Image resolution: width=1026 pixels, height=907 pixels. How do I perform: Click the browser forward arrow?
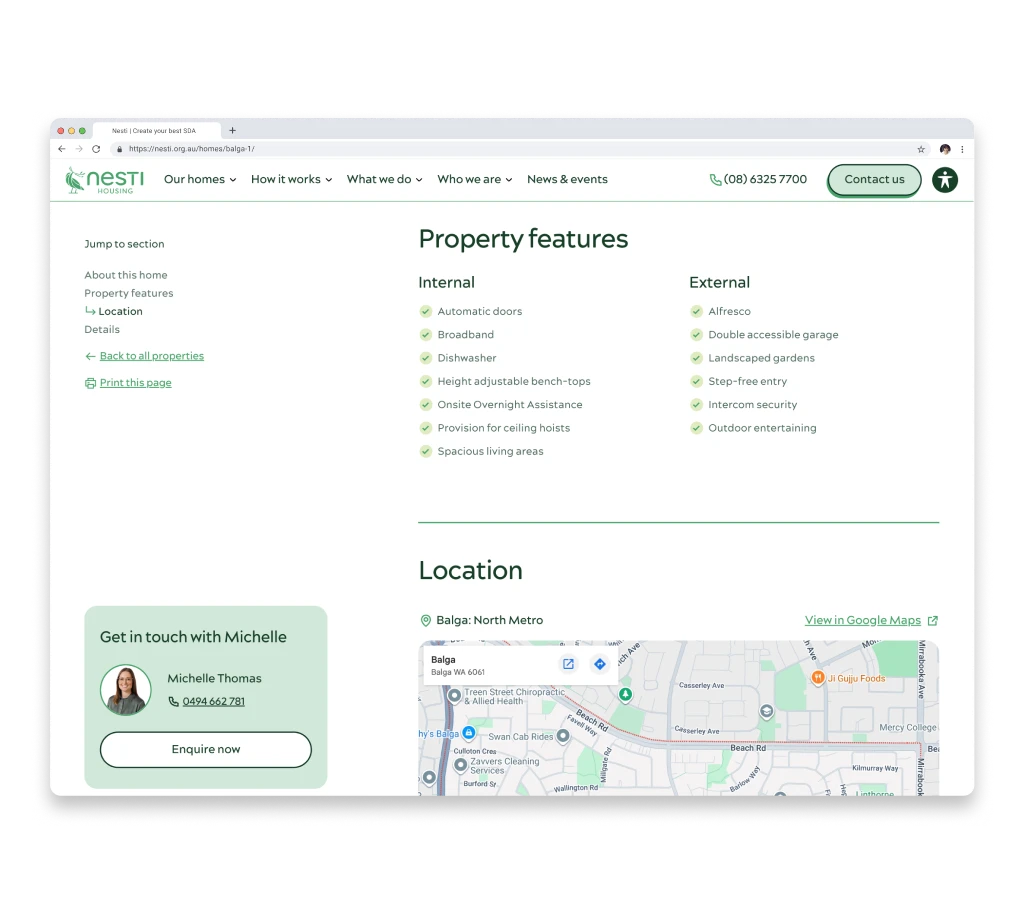[79, 149]
